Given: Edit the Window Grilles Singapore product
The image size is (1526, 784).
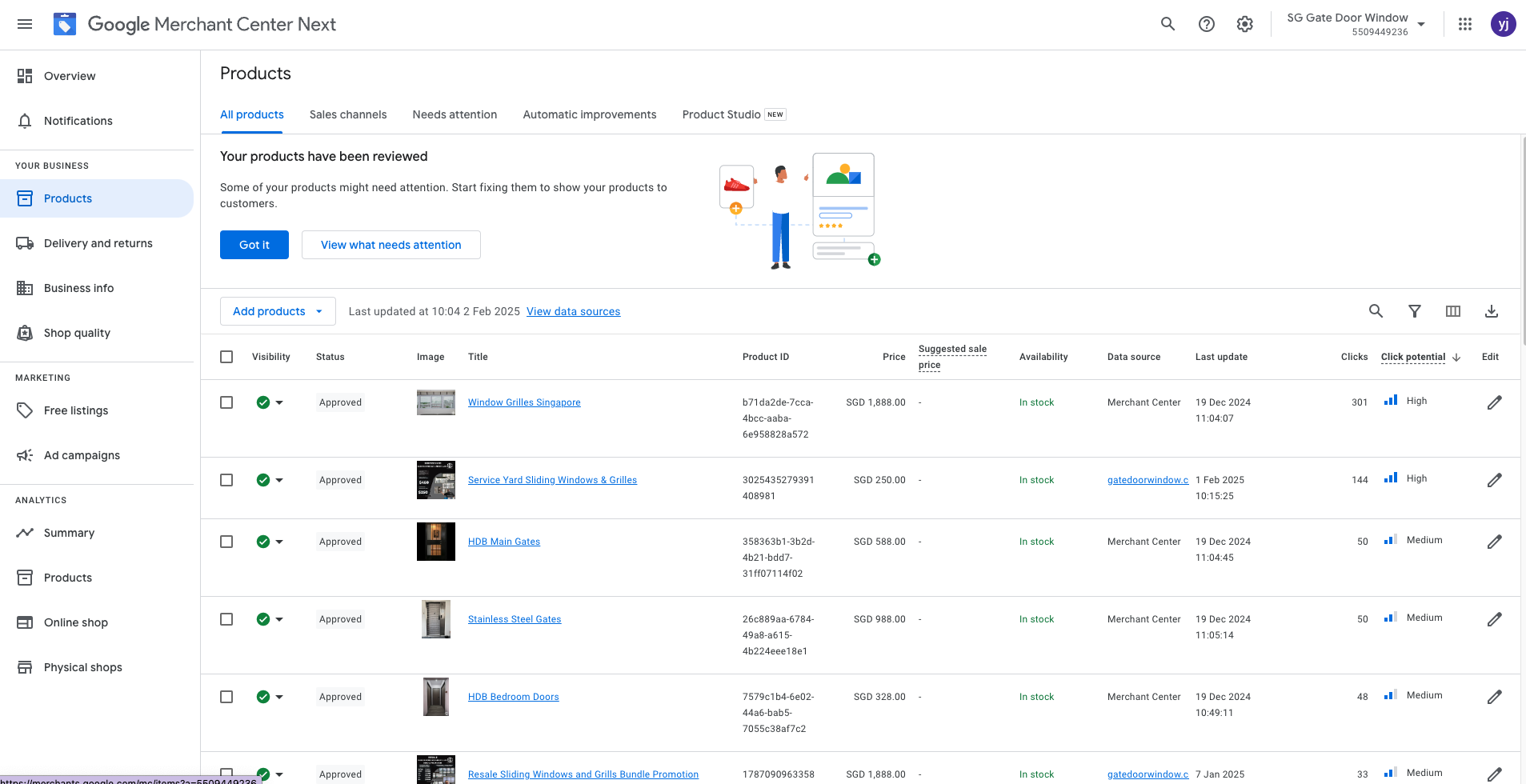Looking at the screenshot, I should pos(1494,402).
